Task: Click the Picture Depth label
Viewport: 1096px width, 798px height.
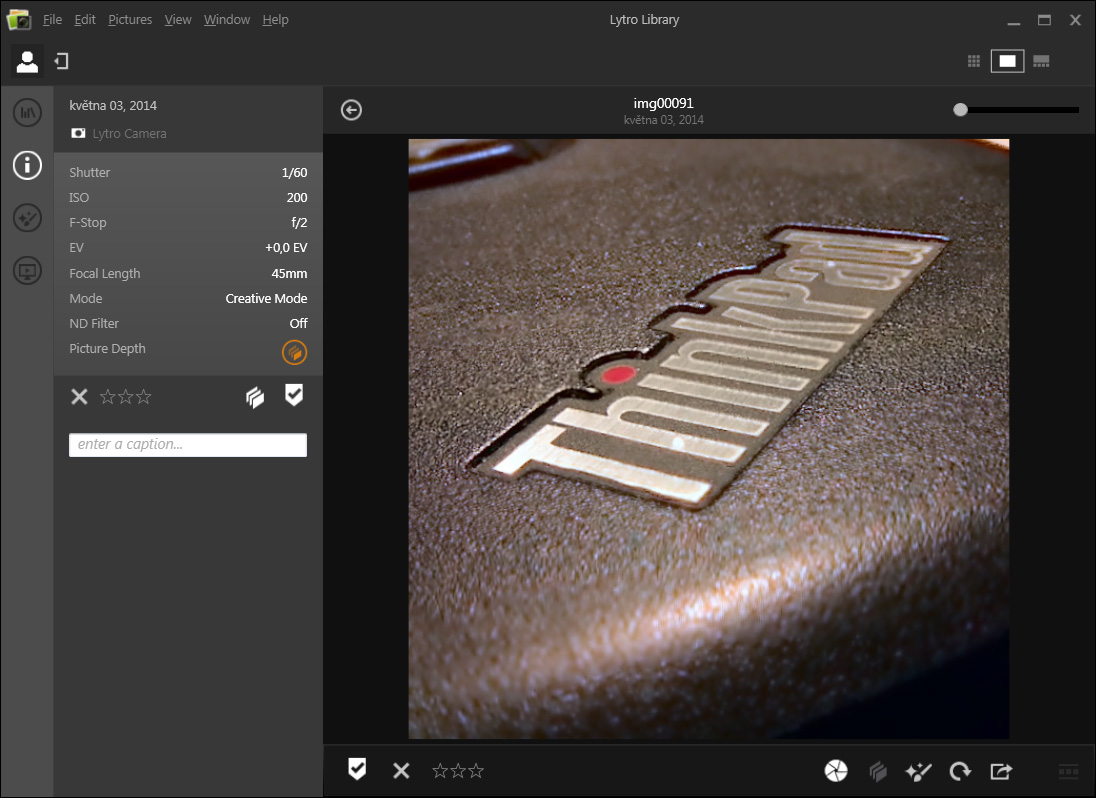Action: (108, 349)
